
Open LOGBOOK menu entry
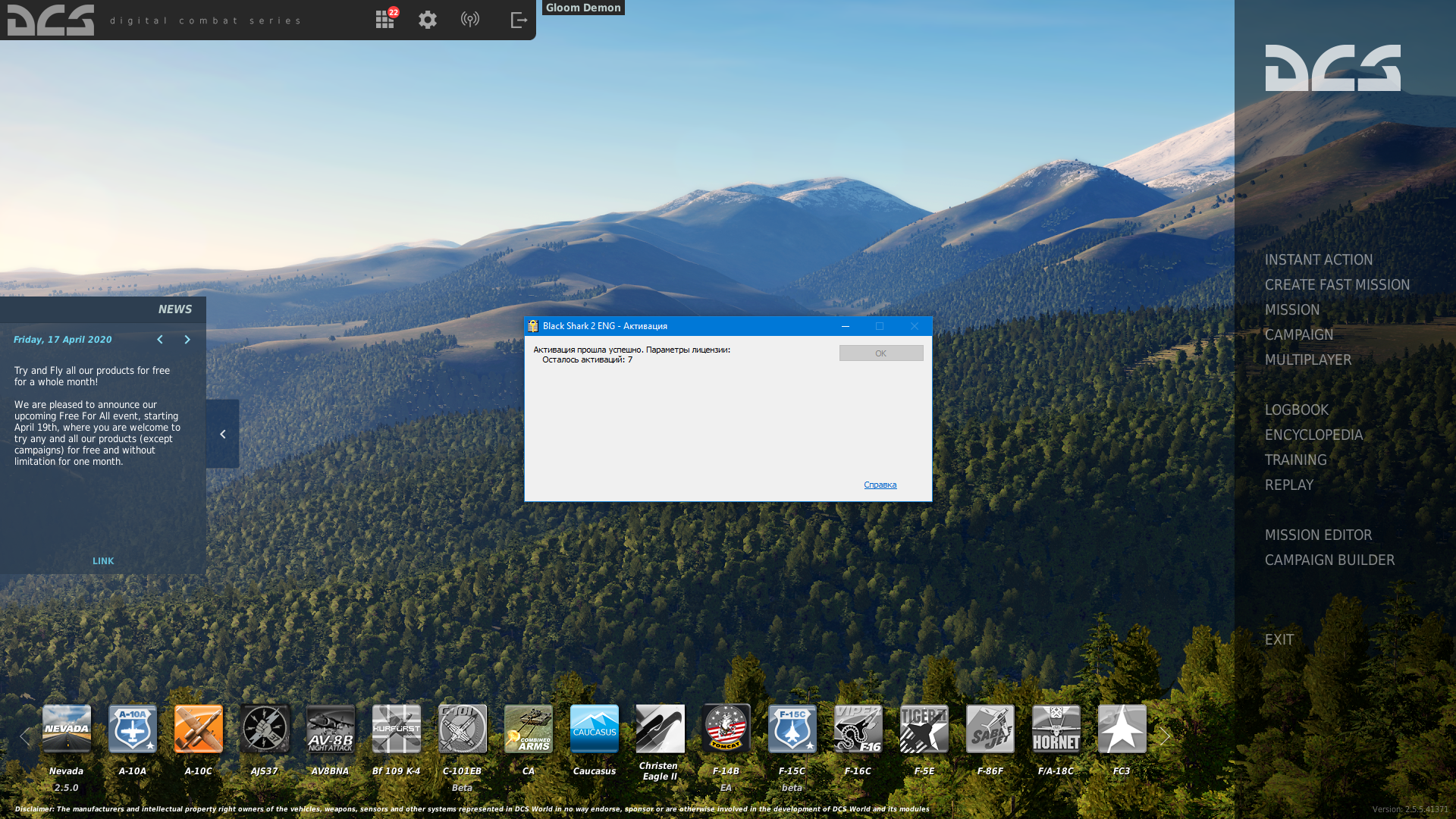1297,410
